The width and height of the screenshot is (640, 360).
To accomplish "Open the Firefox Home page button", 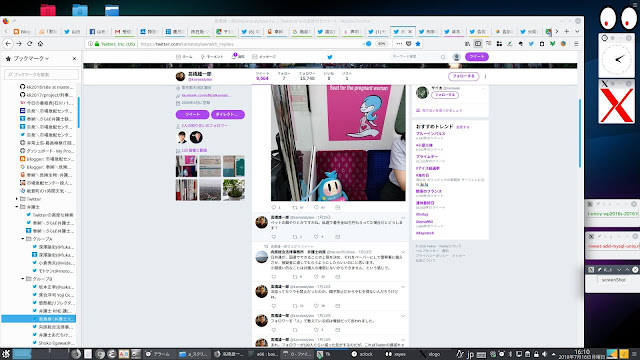I will (40, 44).
